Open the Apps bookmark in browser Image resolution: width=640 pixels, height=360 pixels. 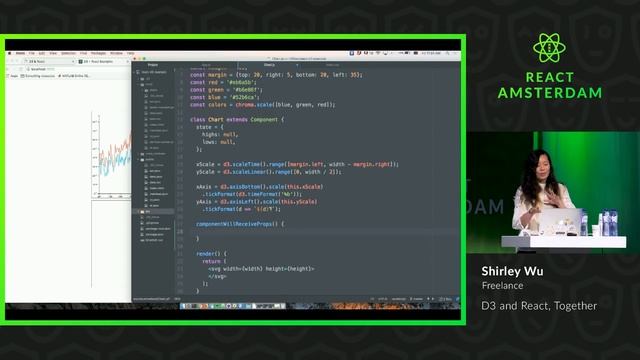coord(13,76)
